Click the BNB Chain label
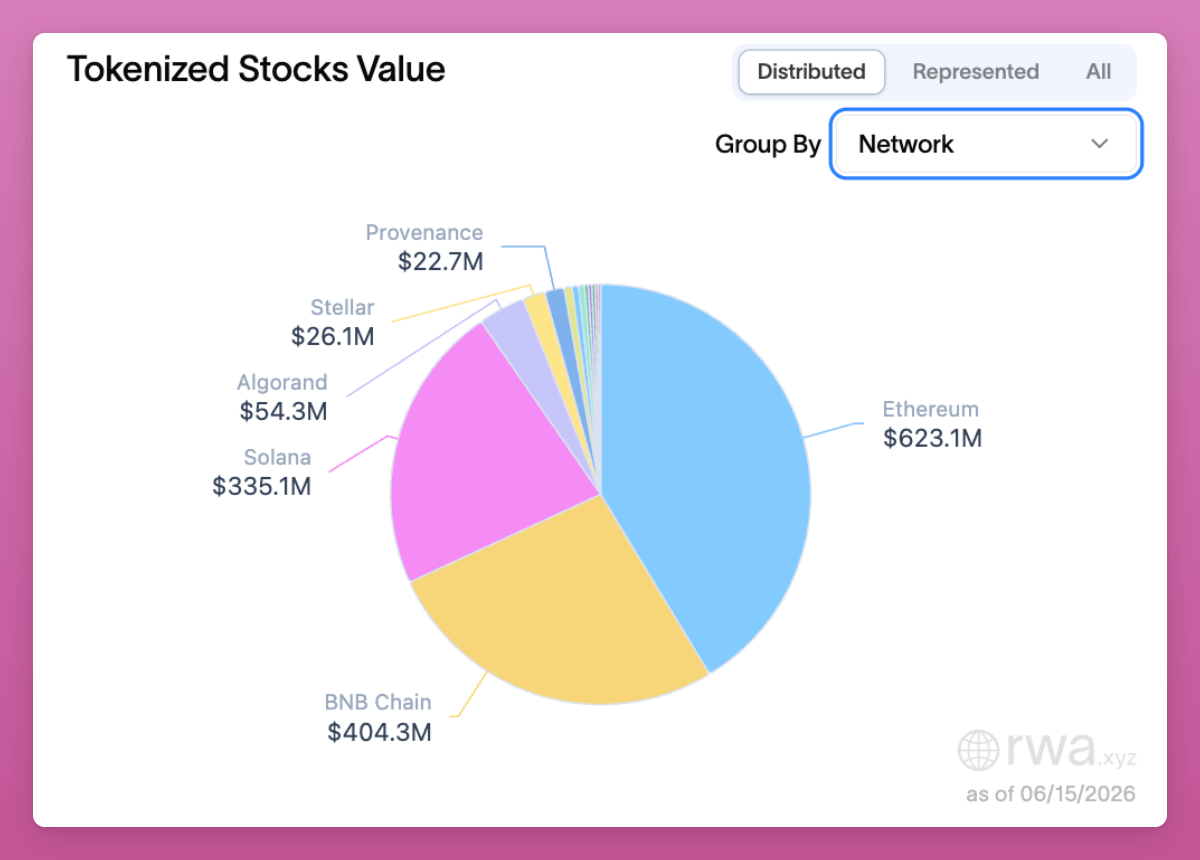Viewport: 1200px width, 860px height. 378,702
